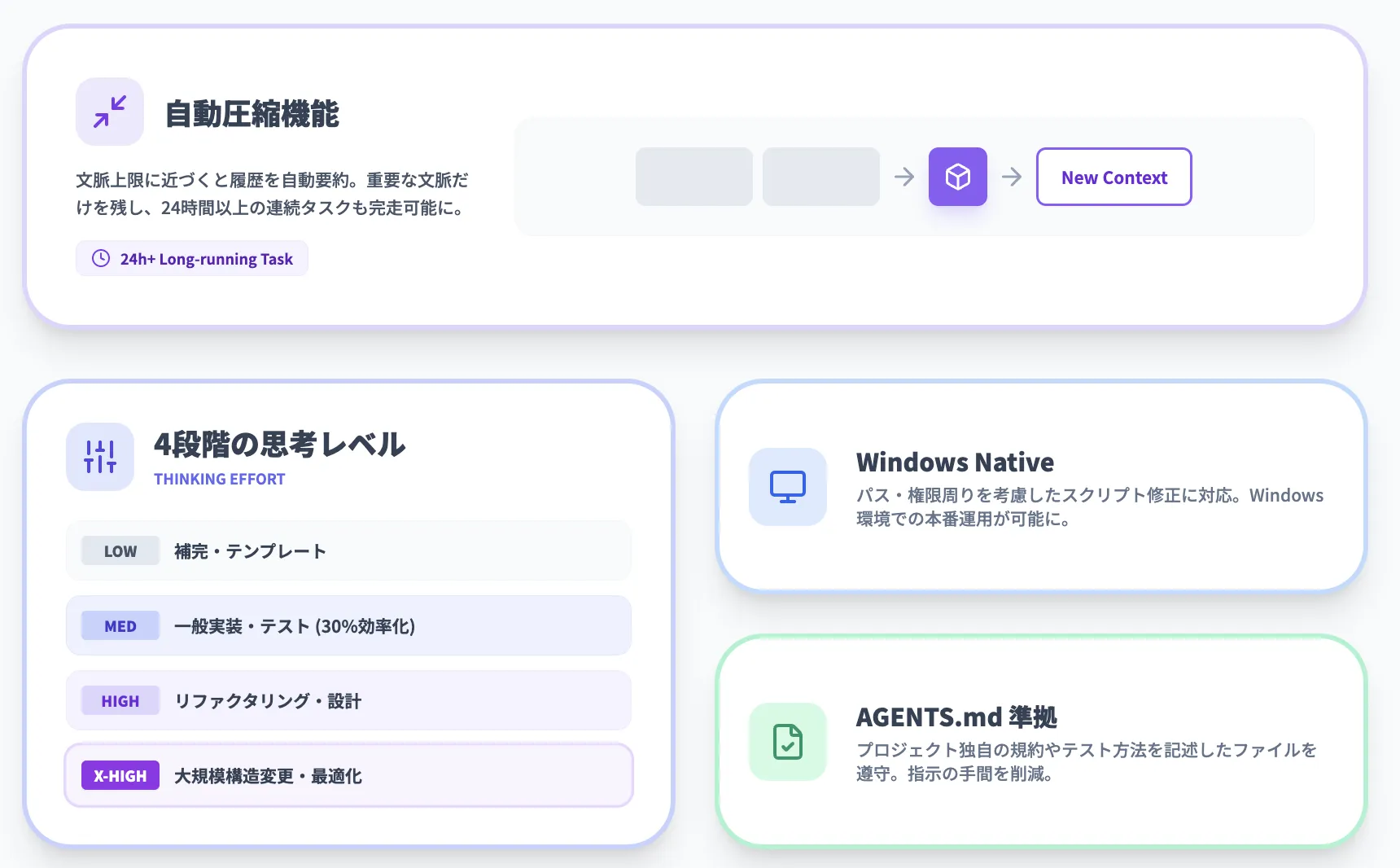
Task: Choose the X-HIGH thinking level row
Action: pyautogui.click(x=348, y=776)
